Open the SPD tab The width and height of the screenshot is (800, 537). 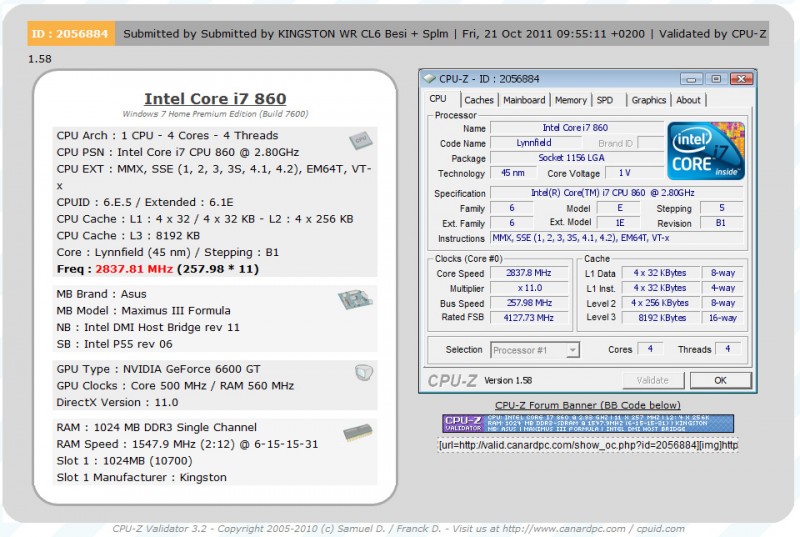(x=605, y=100)
